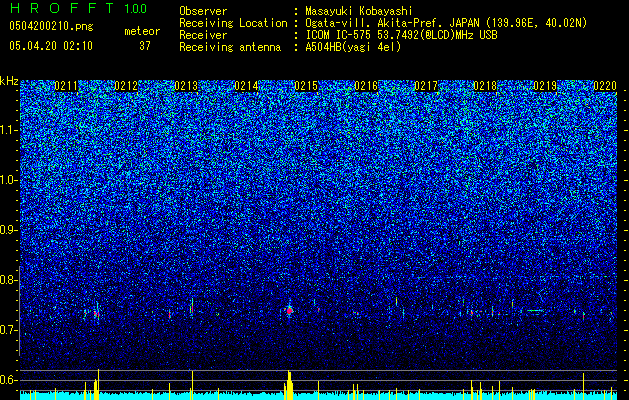Click the Observer field label
The height and width of the screenshot is (400, 629).
tap(203, 11)
